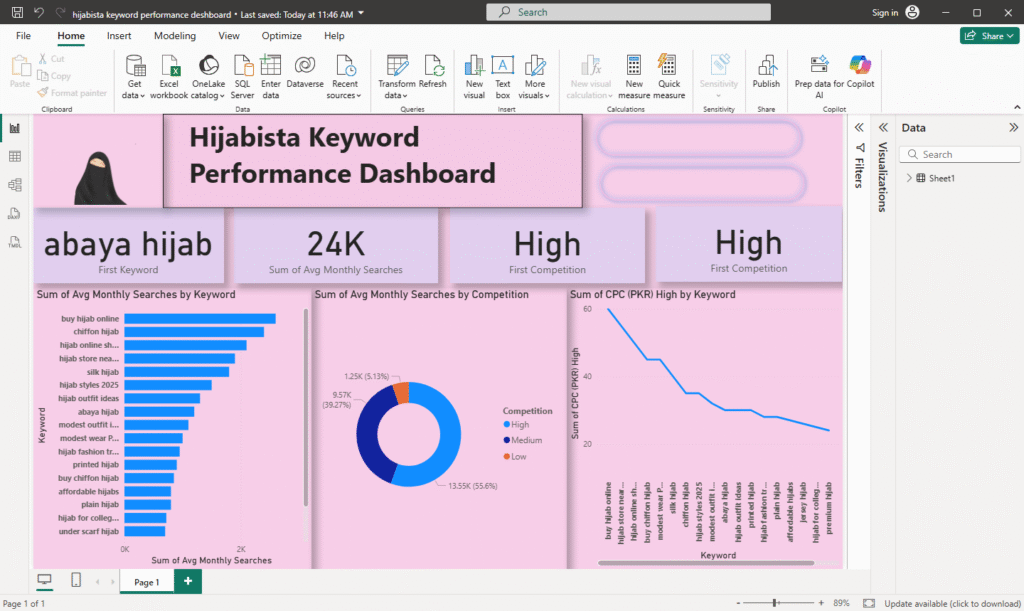
Task: Expand the Visualizations pane
Action: click(883, 128)
